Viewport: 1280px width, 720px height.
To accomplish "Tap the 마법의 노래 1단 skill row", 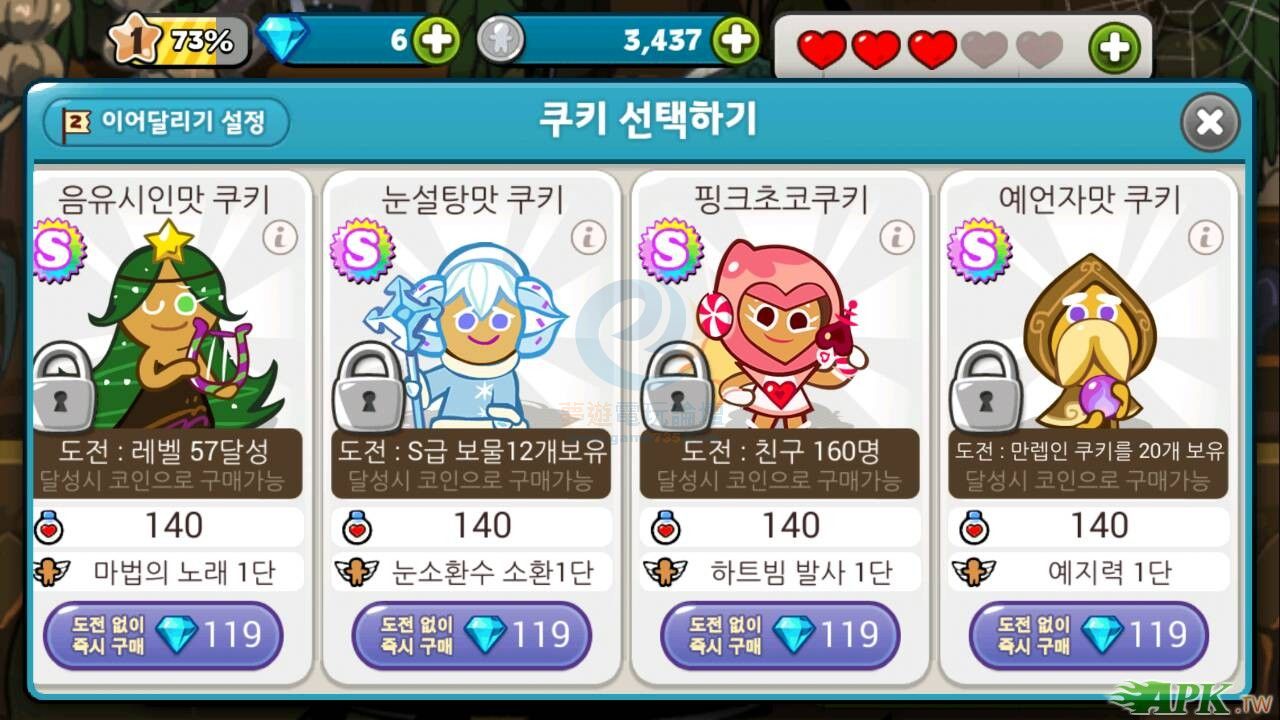I will click(168, 572).
